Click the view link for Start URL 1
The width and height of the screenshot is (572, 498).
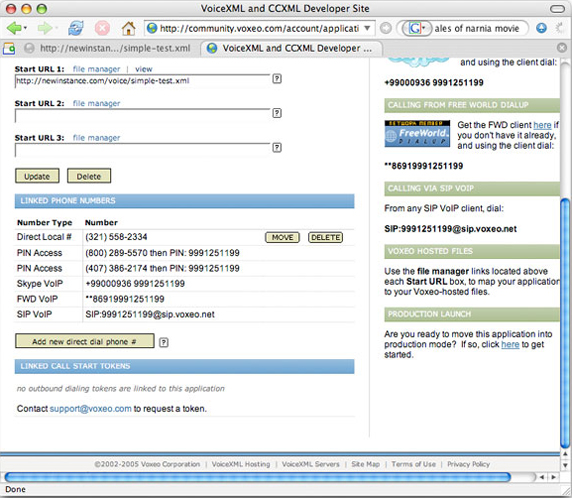coord(143,69)
